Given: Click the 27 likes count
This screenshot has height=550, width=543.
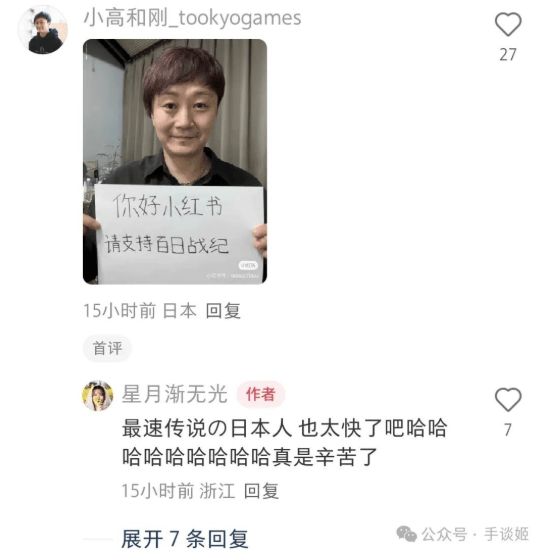Looking at the screenshot, I should tap(508, 55).
